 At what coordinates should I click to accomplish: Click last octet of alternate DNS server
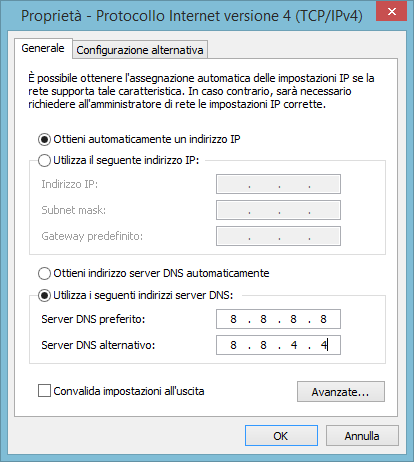pyautogui.click(x=324, y=345)
